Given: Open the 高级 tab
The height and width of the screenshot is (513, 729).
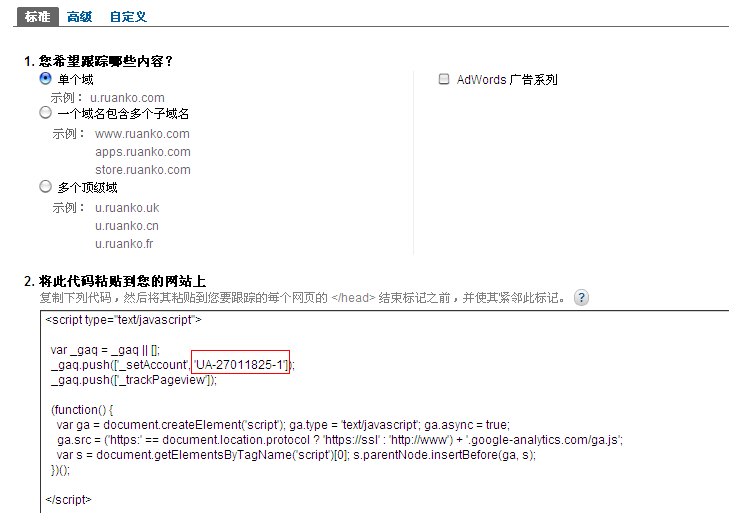Looking at the screenshot, I should click(80, 17).
